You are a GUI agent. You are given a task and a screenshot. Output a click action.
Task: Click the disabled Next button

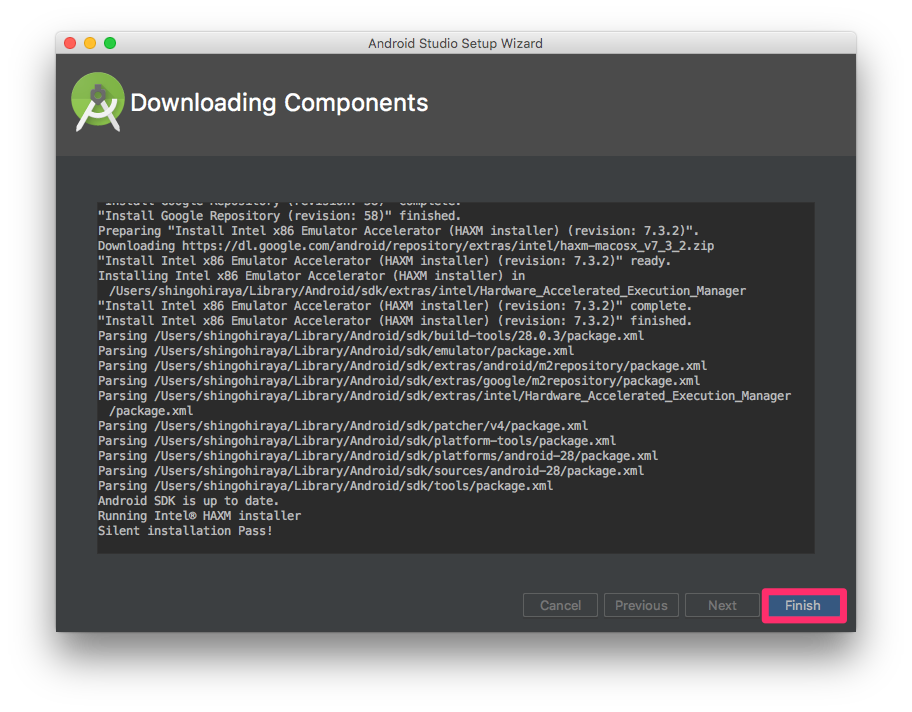(x=722, y=606)
